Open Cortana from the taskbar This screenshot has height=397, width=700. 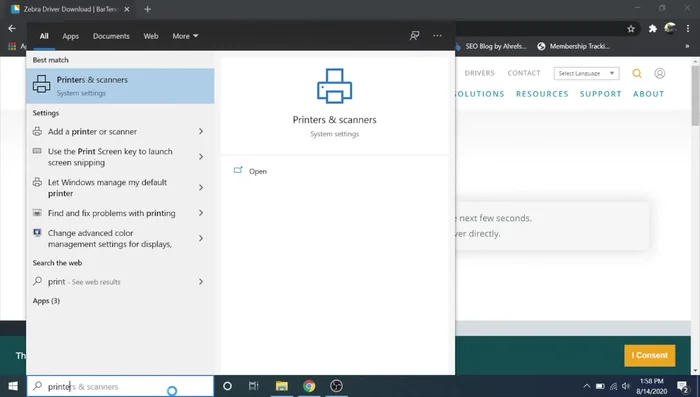[x=227, y=386]
